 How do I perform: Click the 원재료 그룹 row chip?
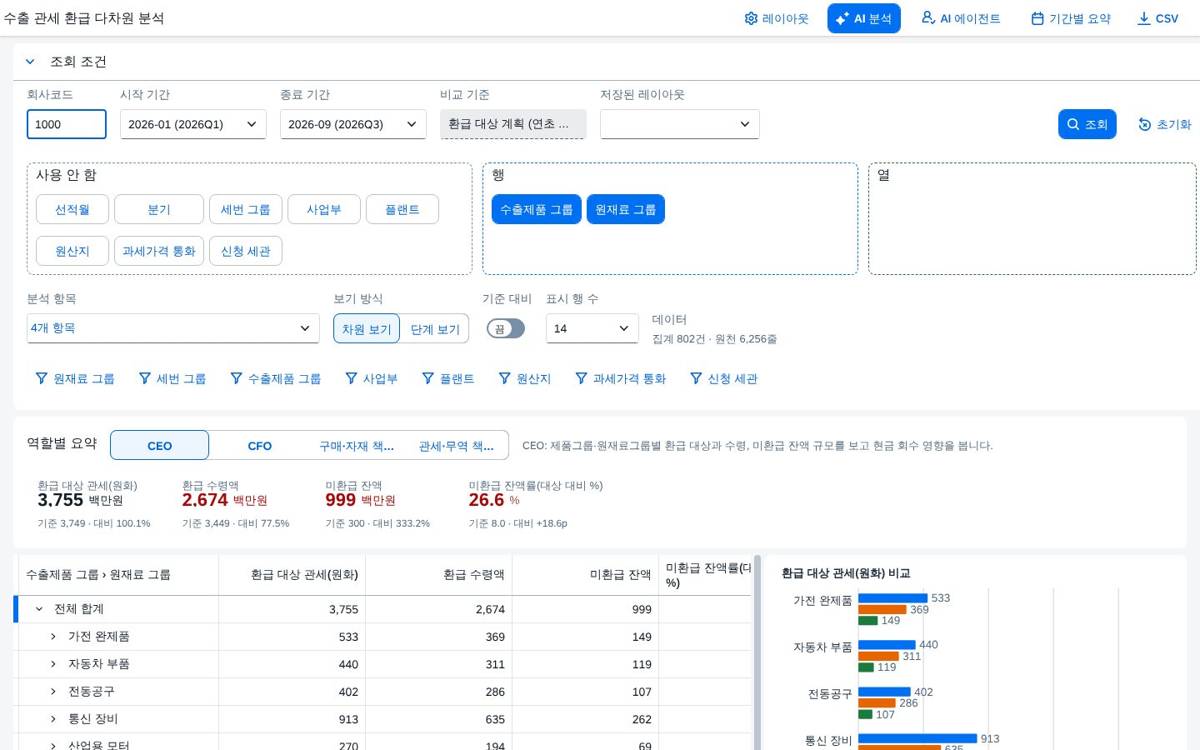pos(626,209)
